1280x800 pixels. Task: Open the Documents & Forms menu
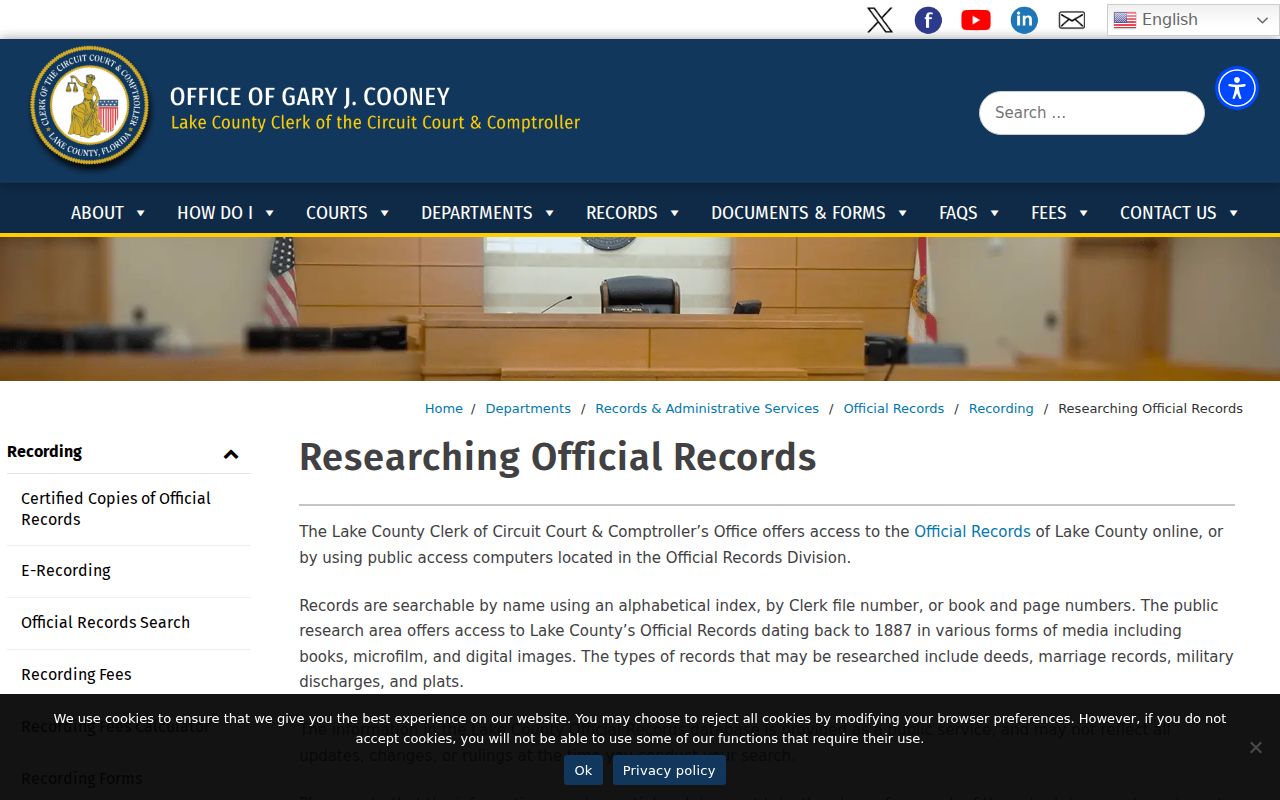809,212
